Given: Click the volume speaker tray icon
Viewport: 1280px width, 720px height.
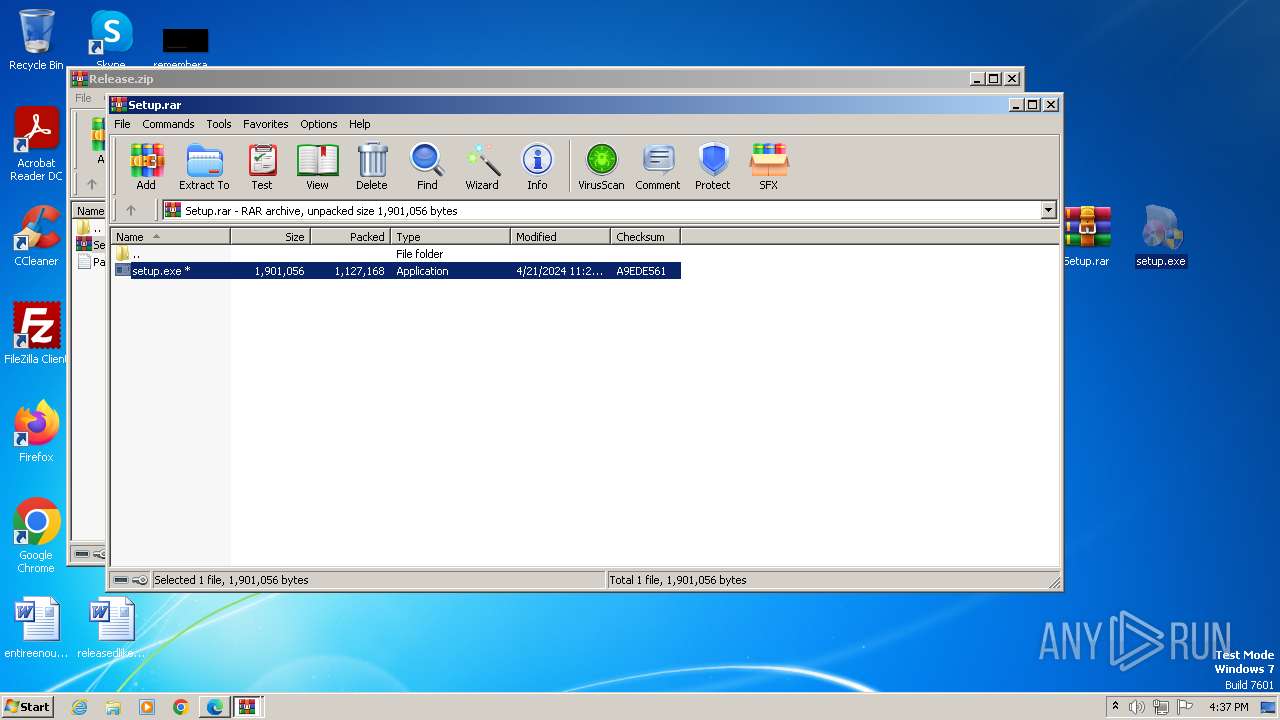Looking at the screenshot, I should (1137, 707).
